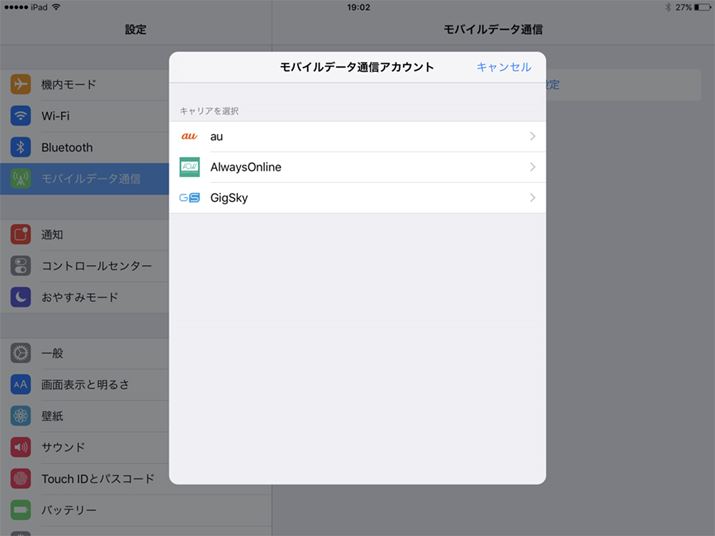Expand the au row chevron

point(532,136)
